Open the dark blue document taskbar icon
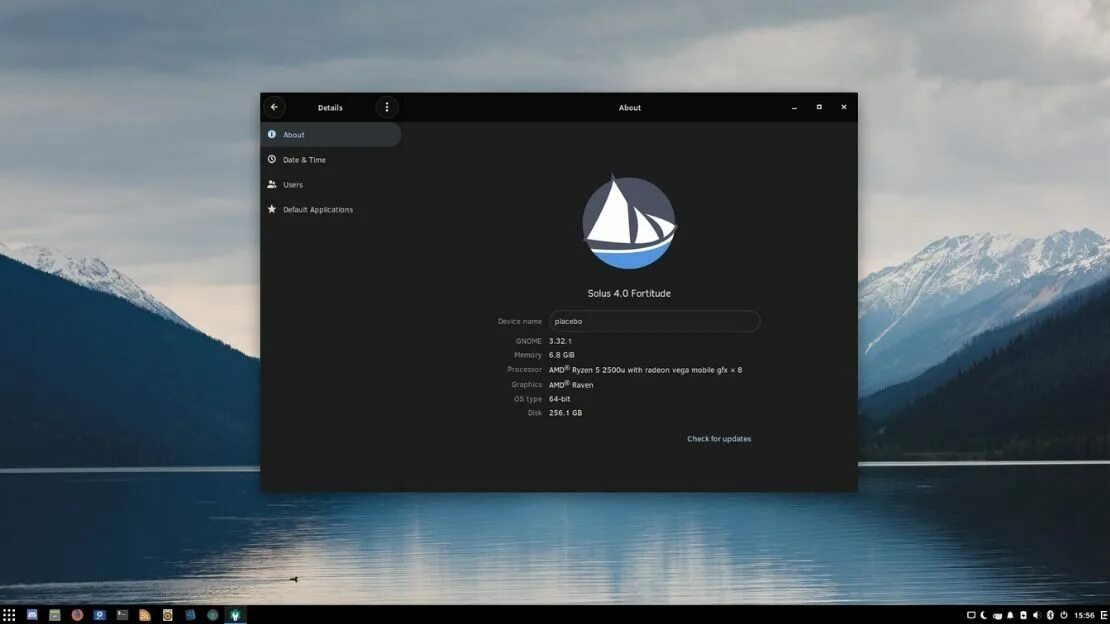The width and height of the screenshot is (1110, 624). click(190, 615)
